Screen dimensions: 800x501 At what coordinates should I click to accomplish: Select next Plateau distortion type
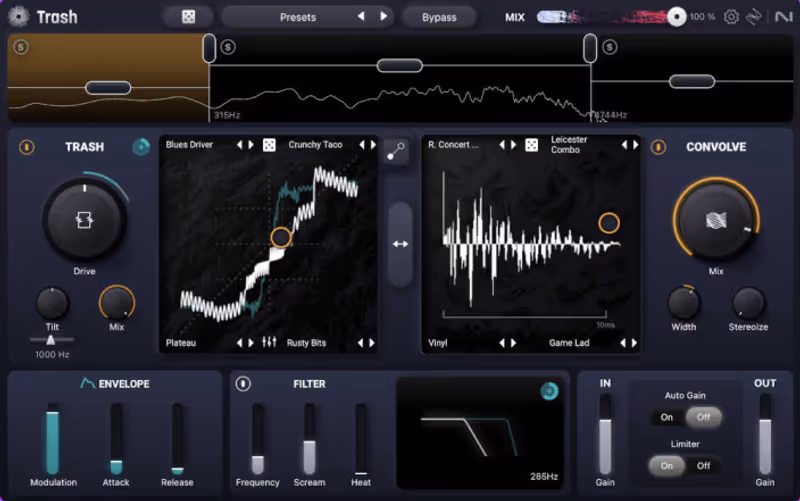click(x=251, y=343)
